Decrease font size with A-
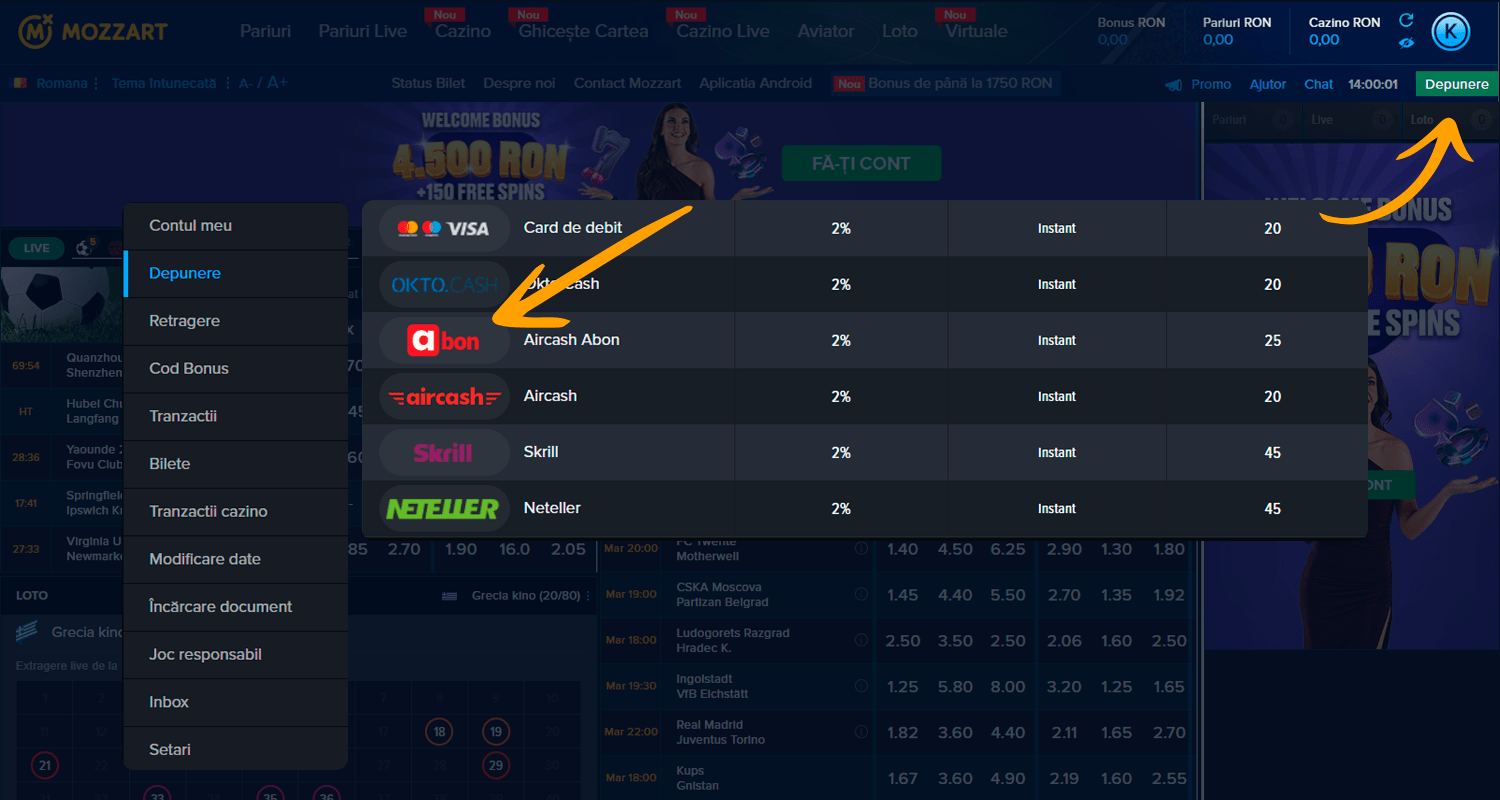 (x=246, y=83)
